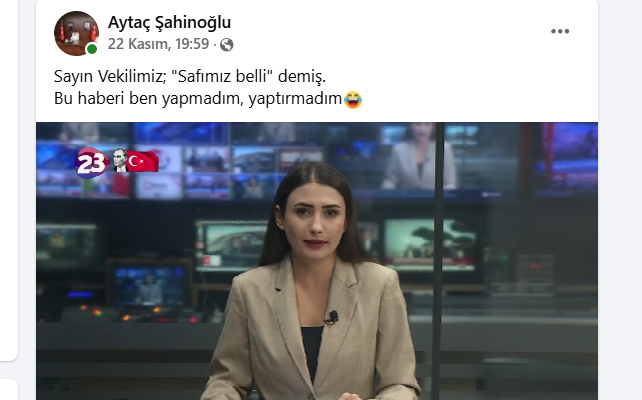Open Aytaç Şahinoğlu's profile picture
The height and width of the screenshot is (400, 642).
(76, 33)
